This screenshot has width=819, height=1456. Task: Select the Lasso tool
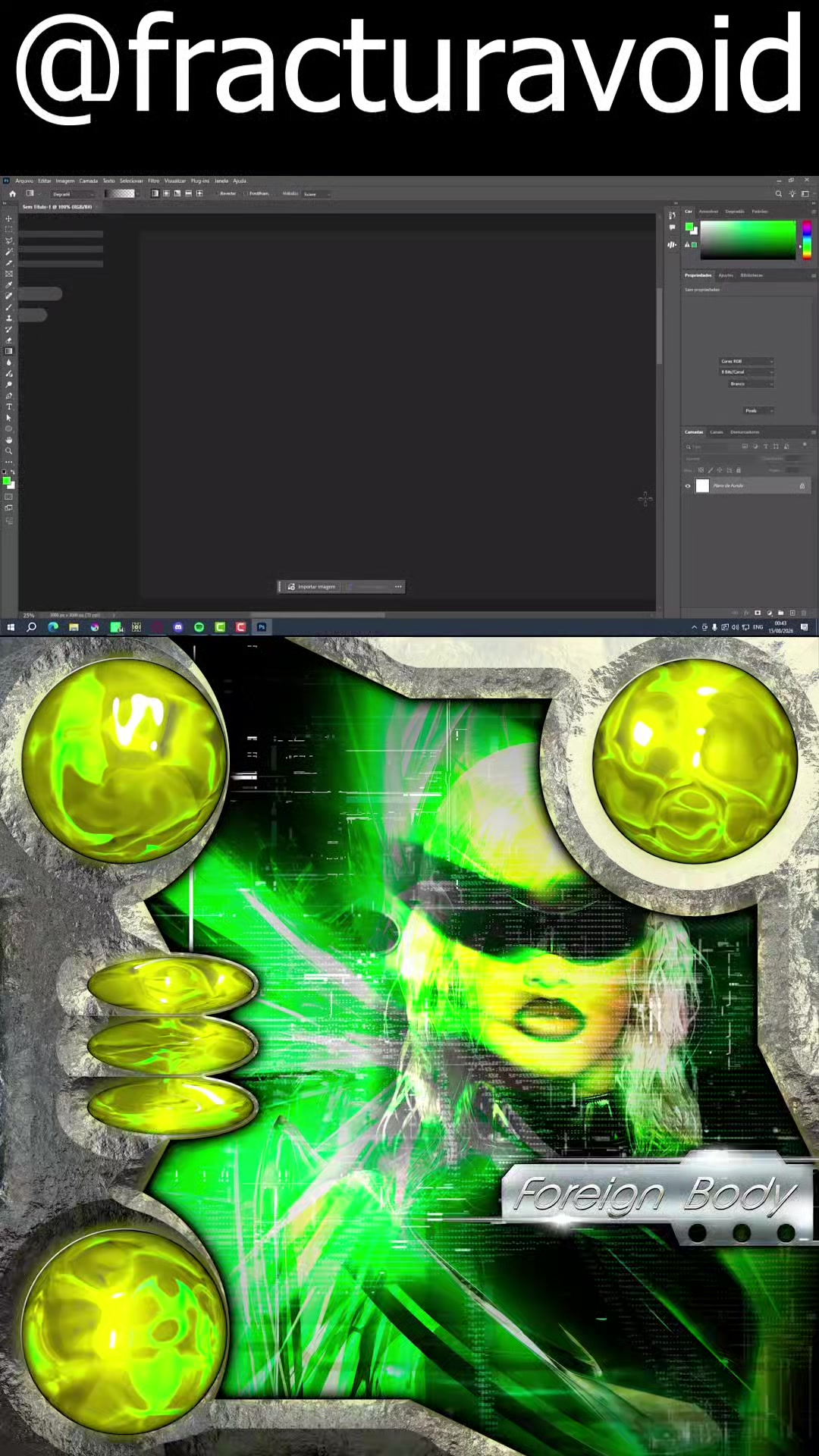(x=9, y=240)
